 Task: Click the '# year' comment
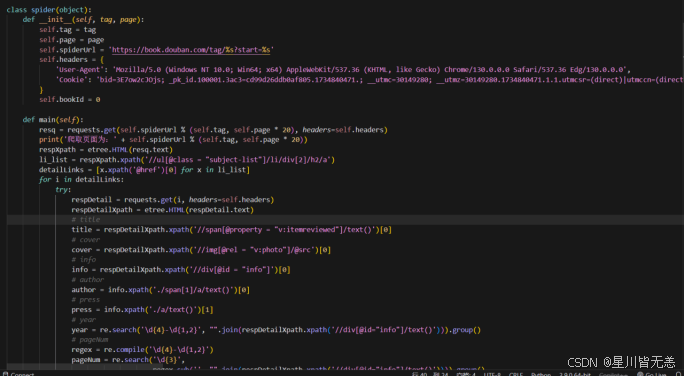coord(84,320)
